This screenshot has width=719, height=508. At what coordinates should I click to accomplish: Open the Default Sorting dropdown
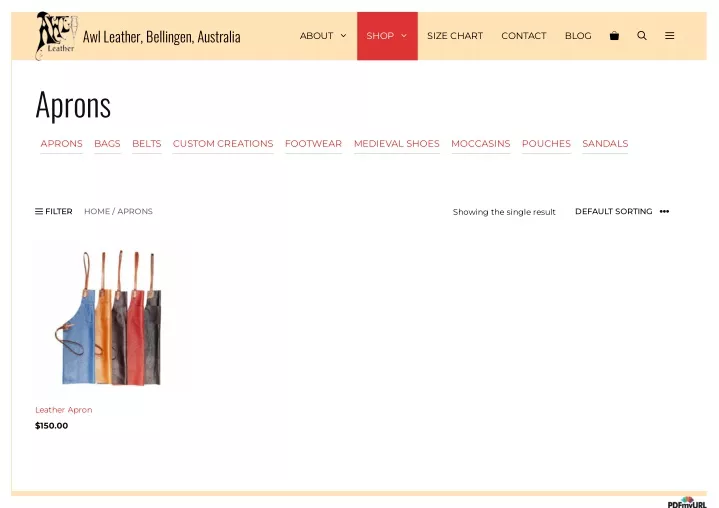click(x=614, y=211)
